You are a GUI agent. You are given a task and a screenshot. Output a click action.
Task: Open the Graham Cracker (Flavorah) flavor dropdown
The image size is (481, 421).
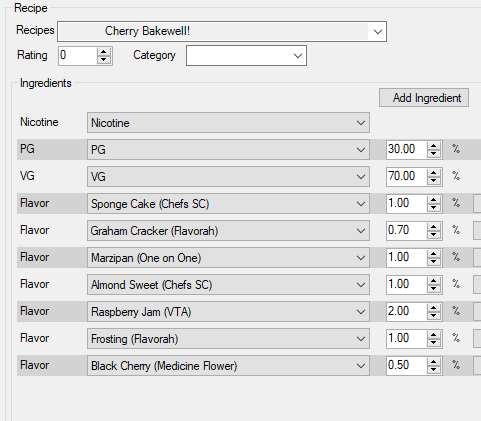click(228, 231)
